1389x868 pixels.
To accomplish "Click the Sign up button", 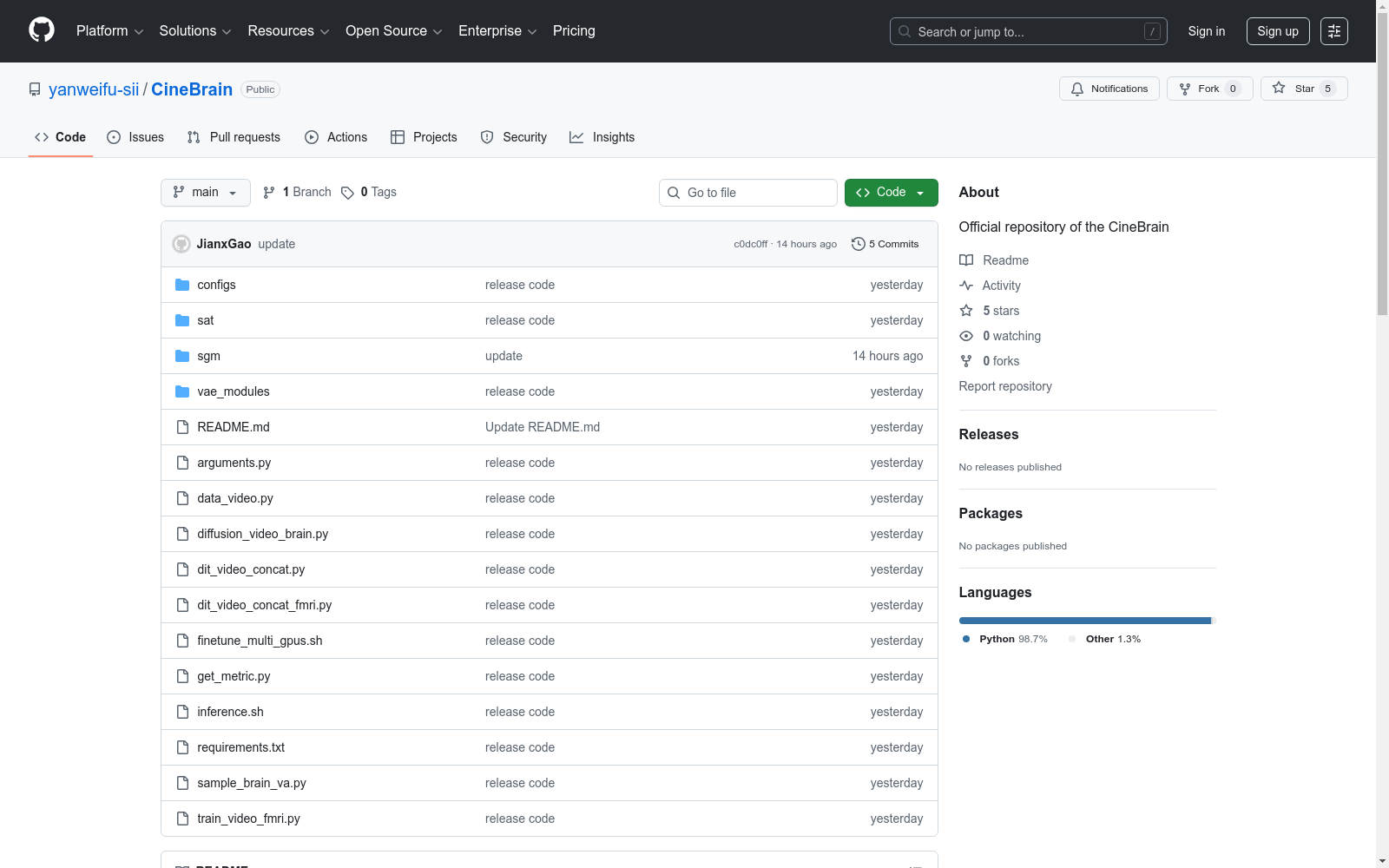I will click(x=1278, y=31).
